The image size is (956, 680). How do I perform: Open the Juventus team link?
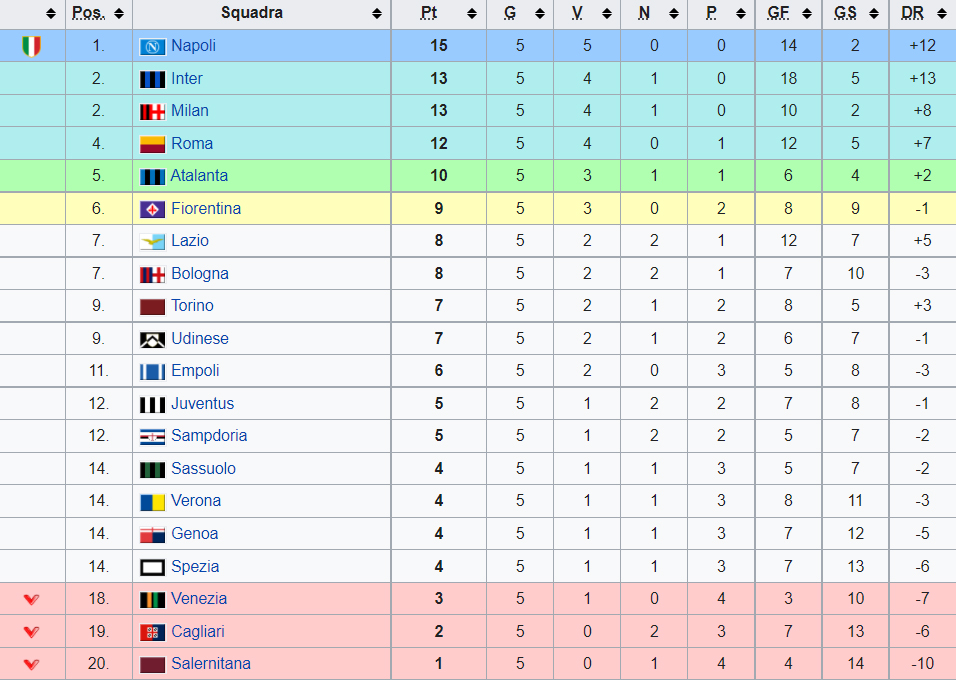click(202, 403)
